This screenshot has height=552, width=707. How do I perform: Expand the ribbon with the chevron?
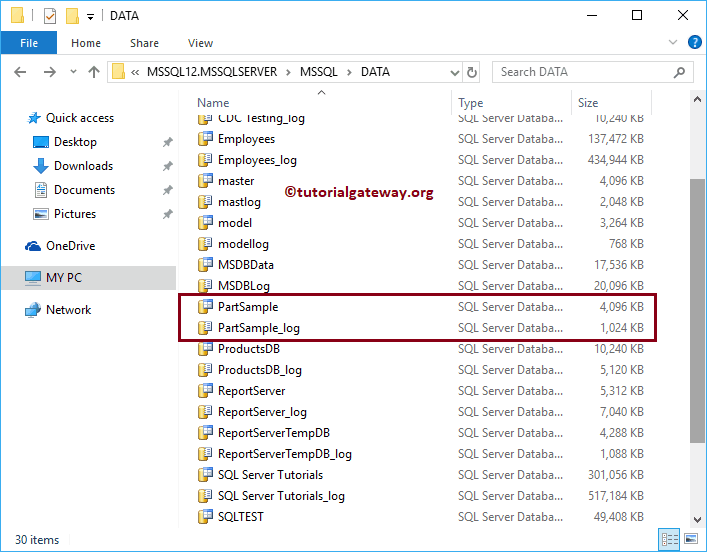pos(673,42)
